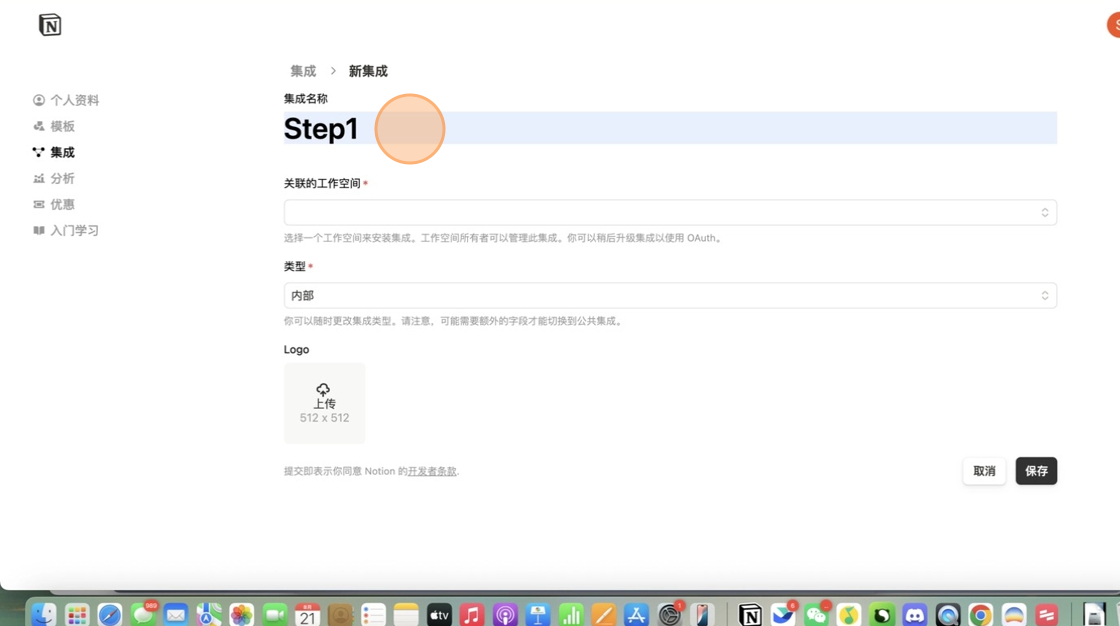Open the 类型 dropdown showing 内部

click(670, 295)
